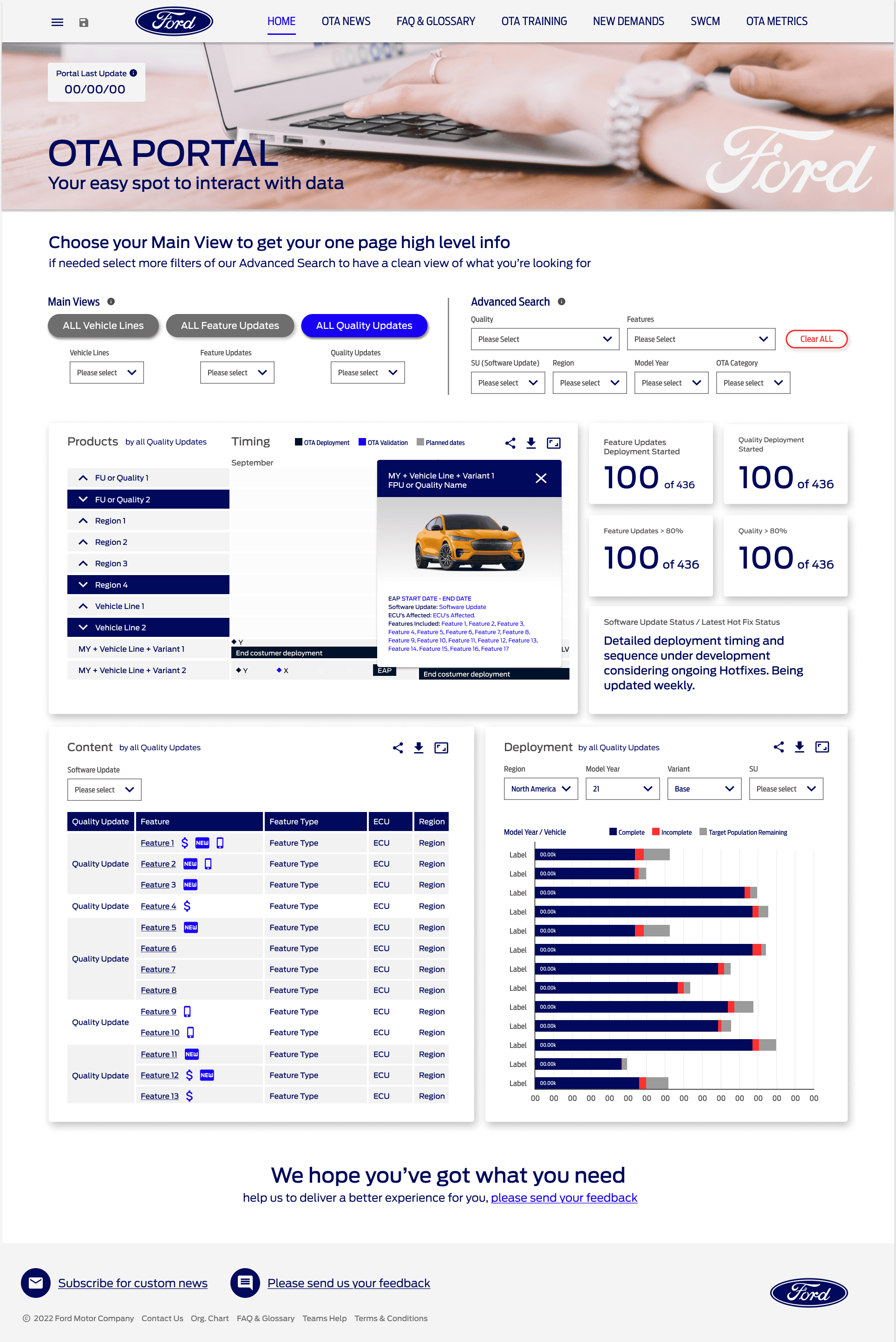Click the Clear ALL button

[x=817, y=339]
